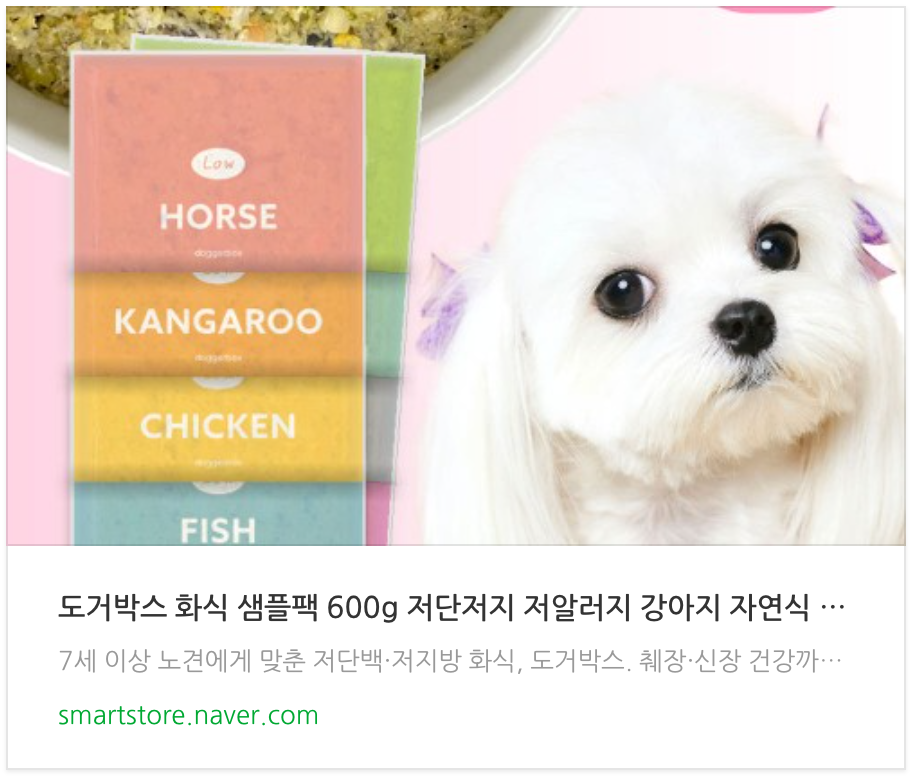Click the yellow CHICKEN package
This screenshot has width=914, height=778.
pos(218,427)
